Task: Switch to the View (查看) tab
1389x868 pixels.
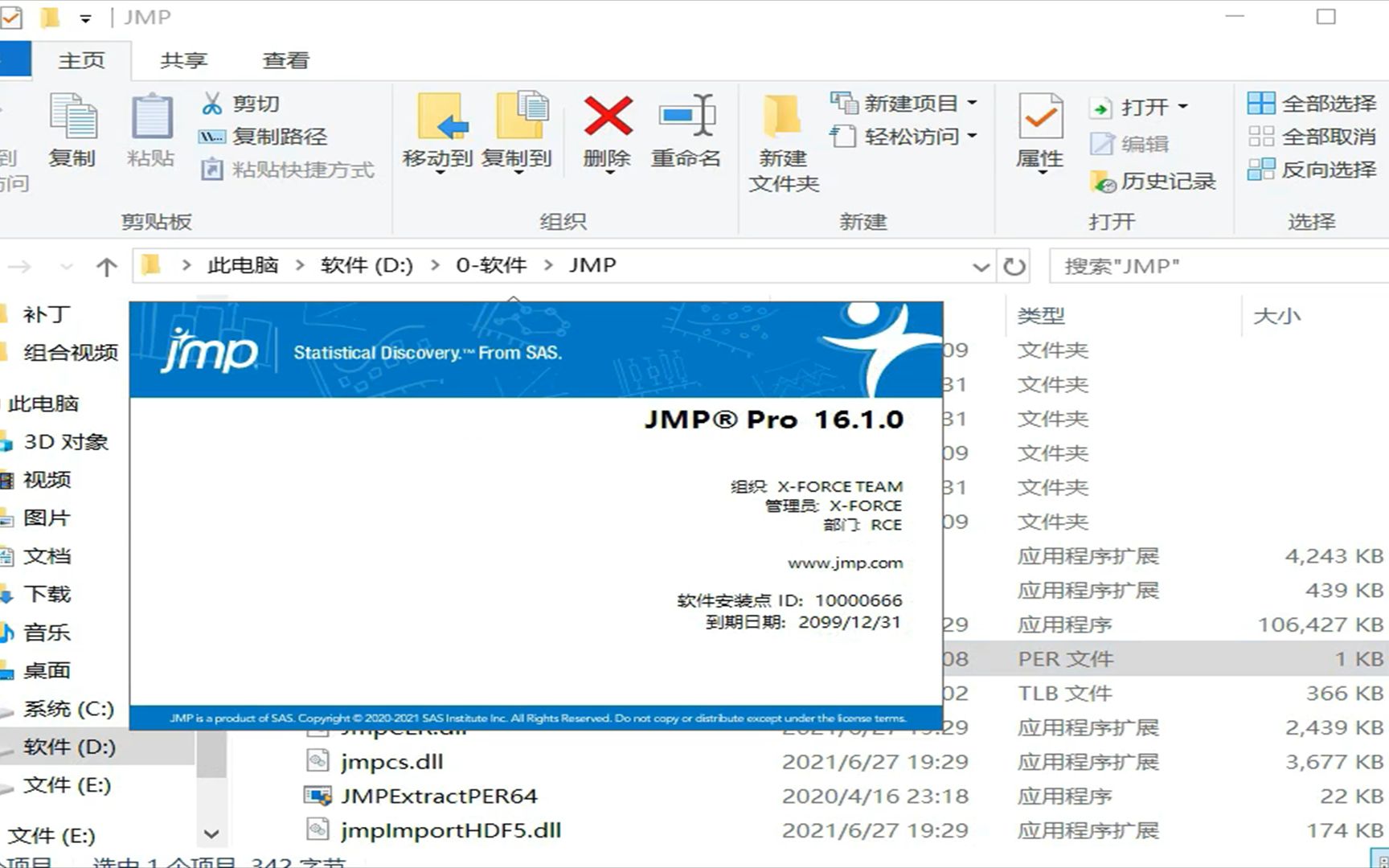Action: pos(285,60)
